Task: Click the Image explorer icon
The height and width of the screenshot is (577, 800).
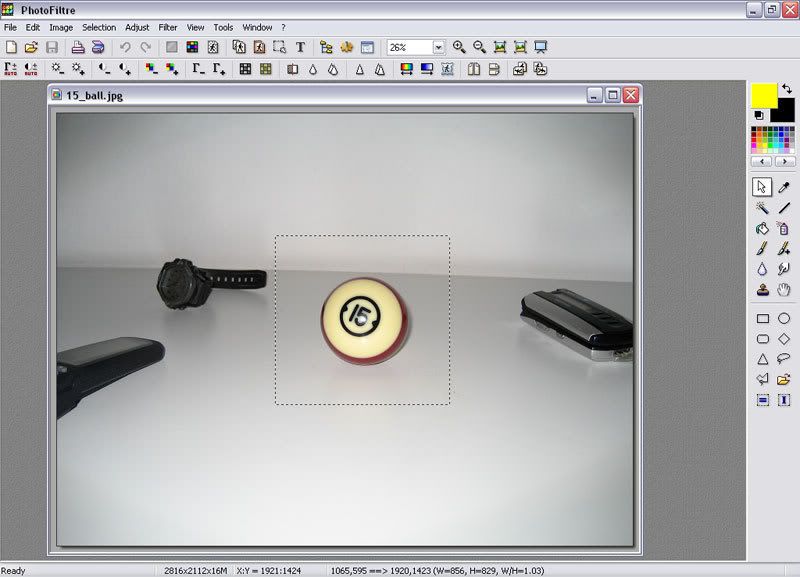Action: point(326,47)
